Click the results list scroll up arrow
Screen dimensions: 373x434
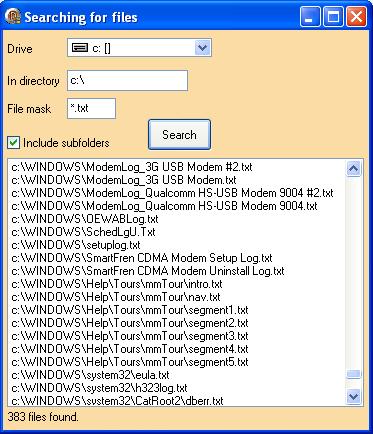[353, 169]
